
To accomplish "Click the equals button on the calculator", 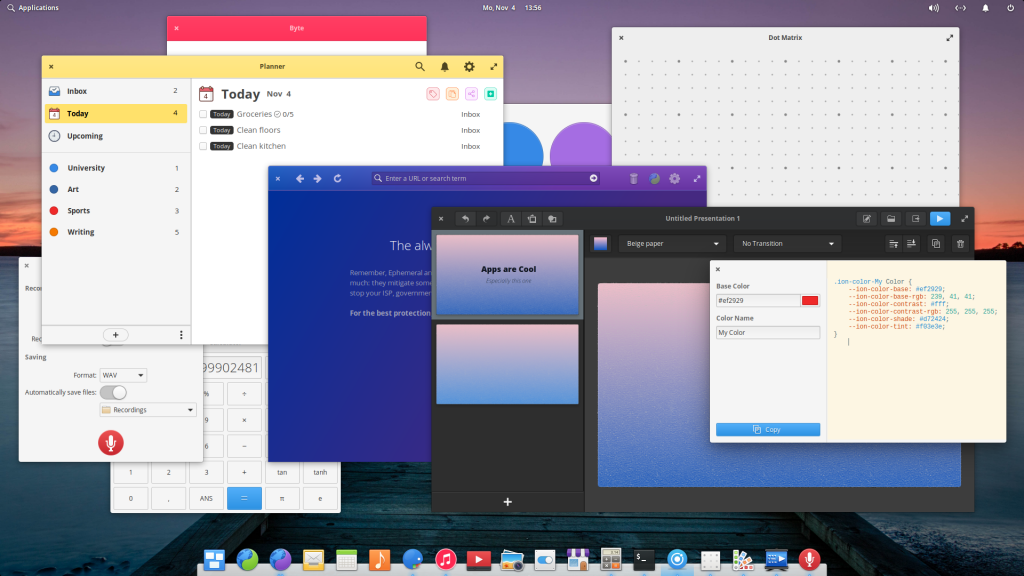I will 244,498.
